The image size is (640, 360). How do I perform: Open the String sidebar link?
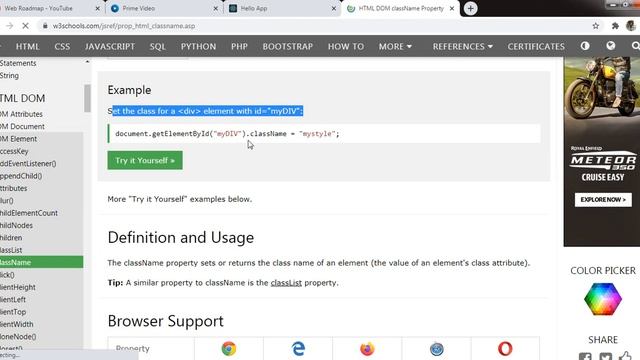pyautogui.click(x=9, y=76)
